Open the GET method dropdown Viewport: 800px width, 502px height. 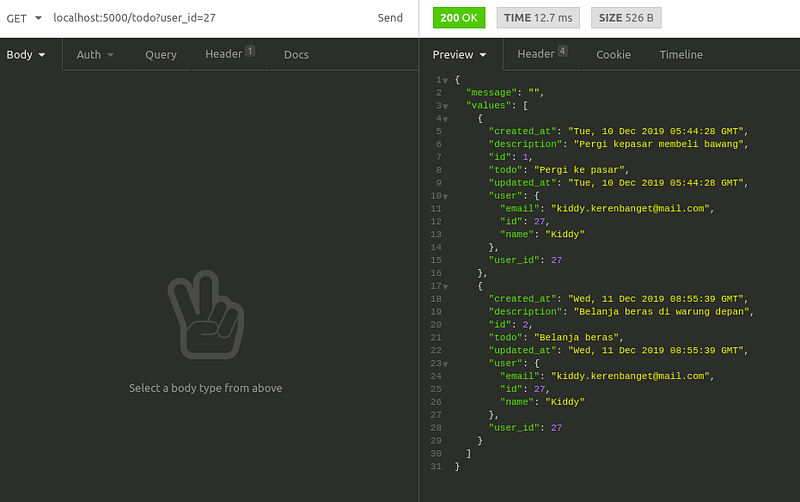click(23, 18)
